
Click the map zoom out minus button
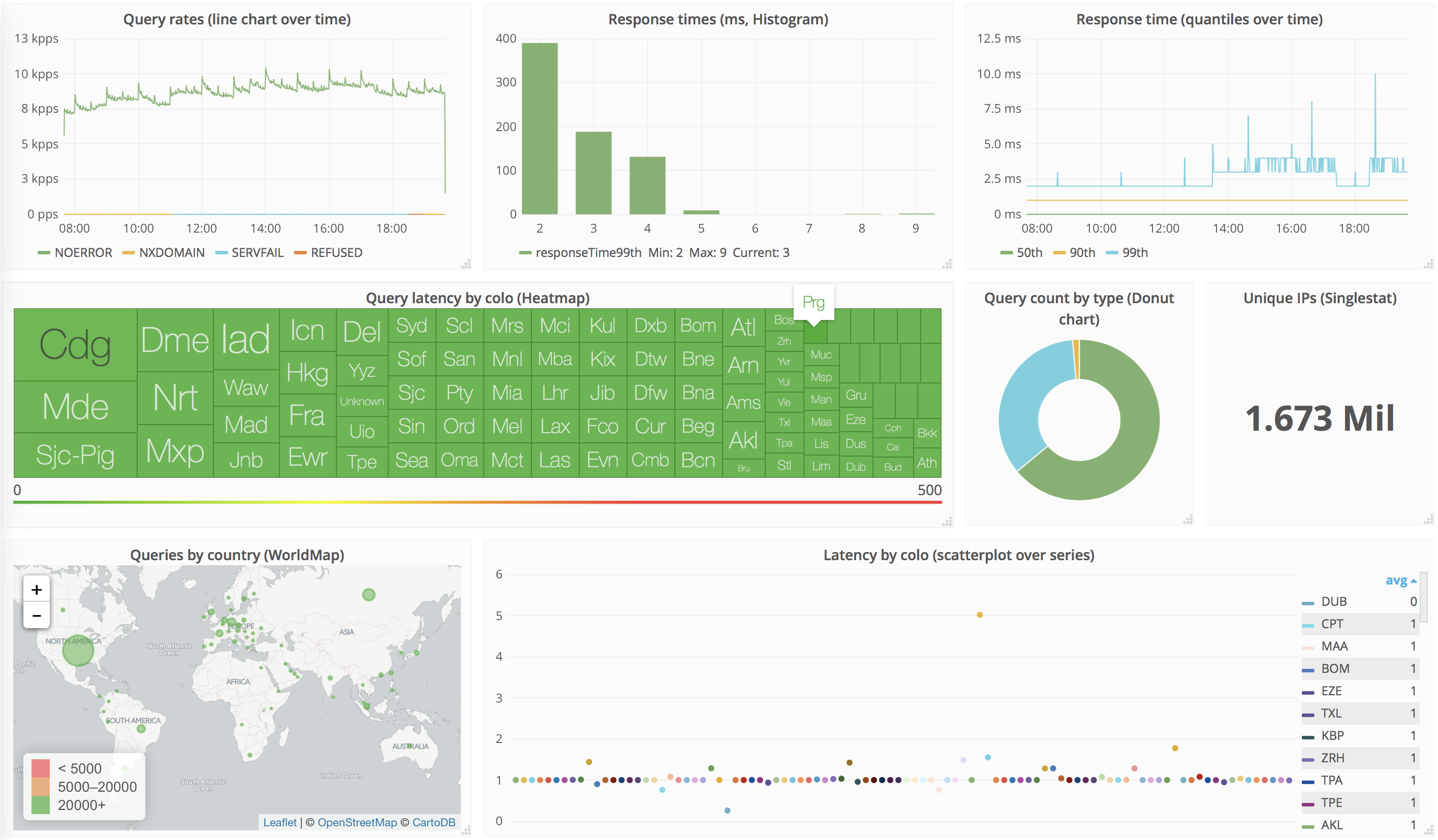(x=37, y=616)
